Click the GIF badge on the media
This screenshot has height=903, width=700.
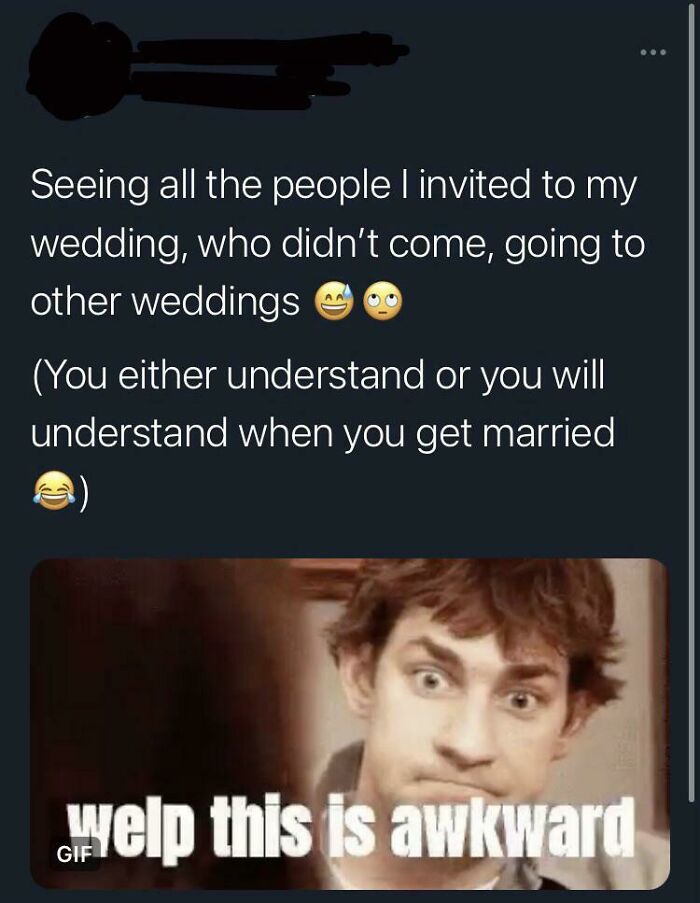(x=74, y=855)
